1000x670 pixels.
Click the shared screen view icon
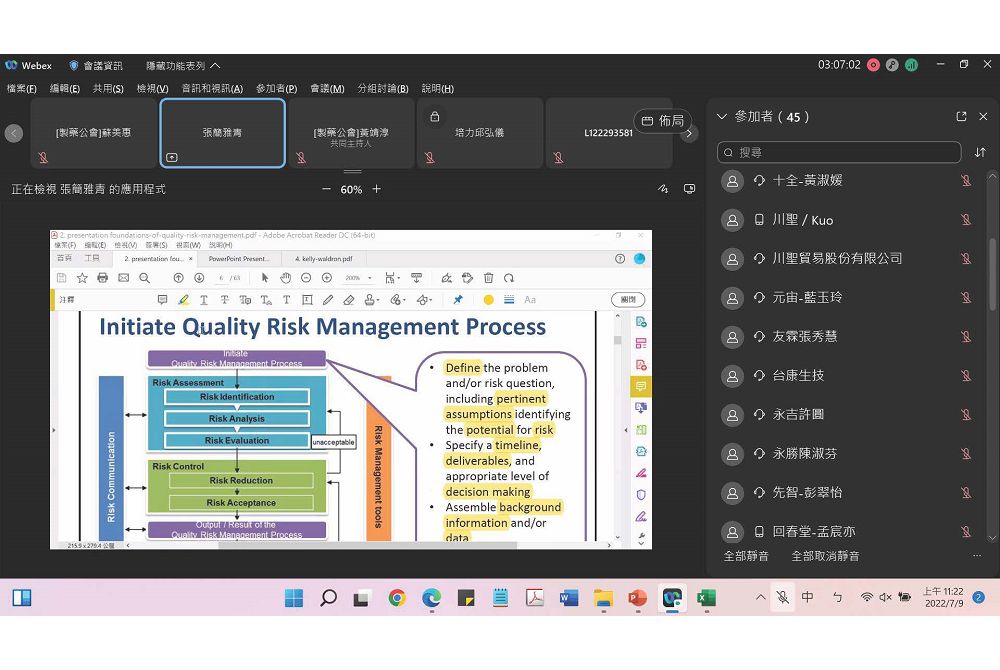[689, 189]
